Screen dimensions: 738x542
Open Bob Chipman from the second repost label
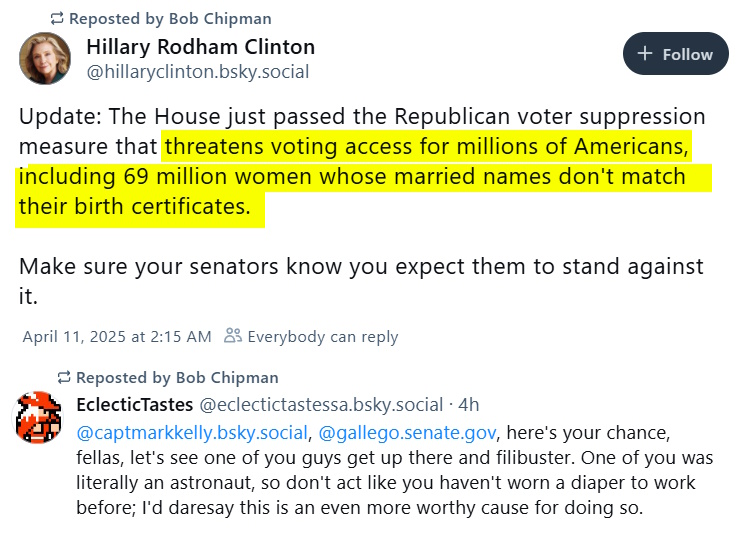(x=230, y=378)
